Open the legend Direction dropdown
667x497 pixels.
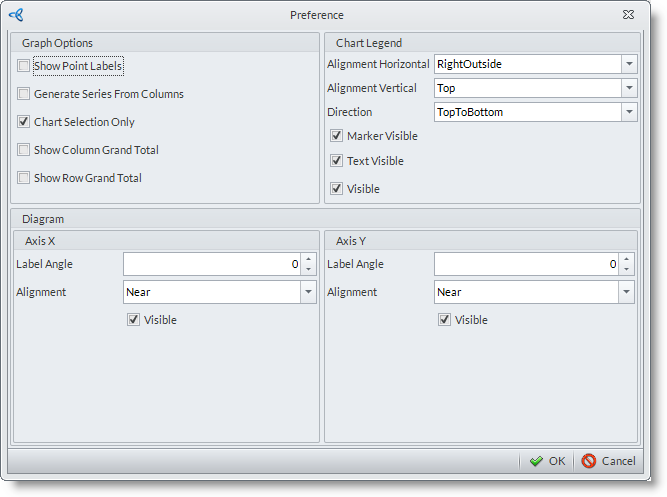pos(628,112)
